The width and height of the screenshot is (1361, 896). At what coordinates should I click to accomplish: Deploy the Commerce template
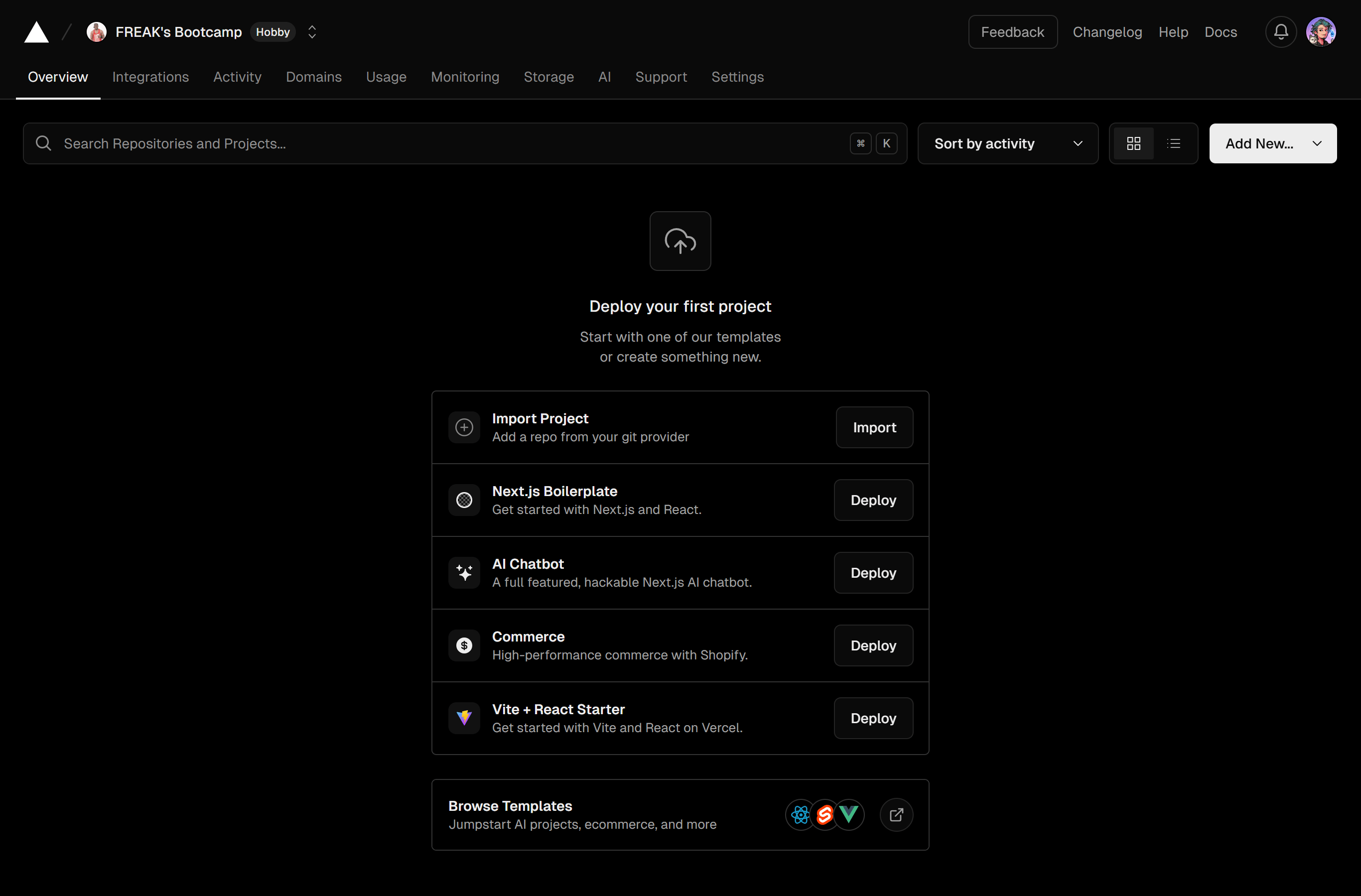tap(873, 645)
